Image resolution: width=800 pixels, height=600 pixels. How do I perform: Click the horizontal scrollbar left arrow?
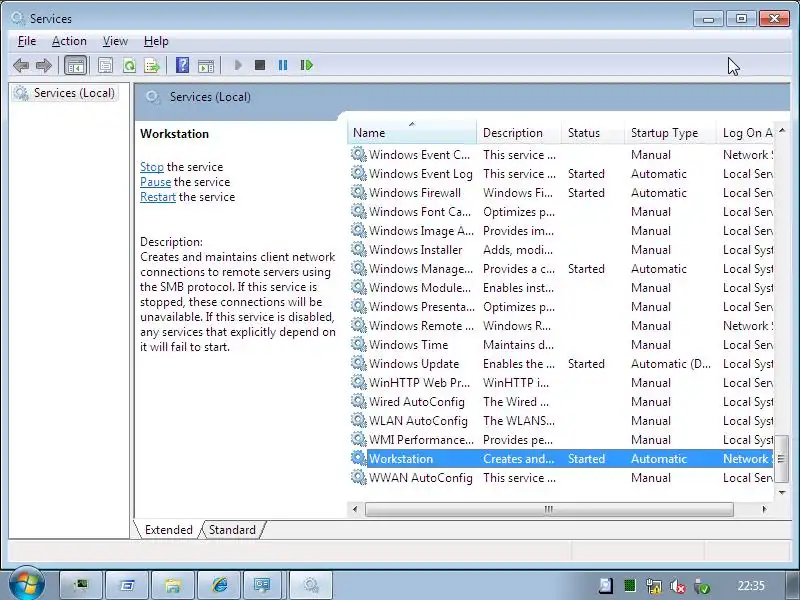click(355, 509)
